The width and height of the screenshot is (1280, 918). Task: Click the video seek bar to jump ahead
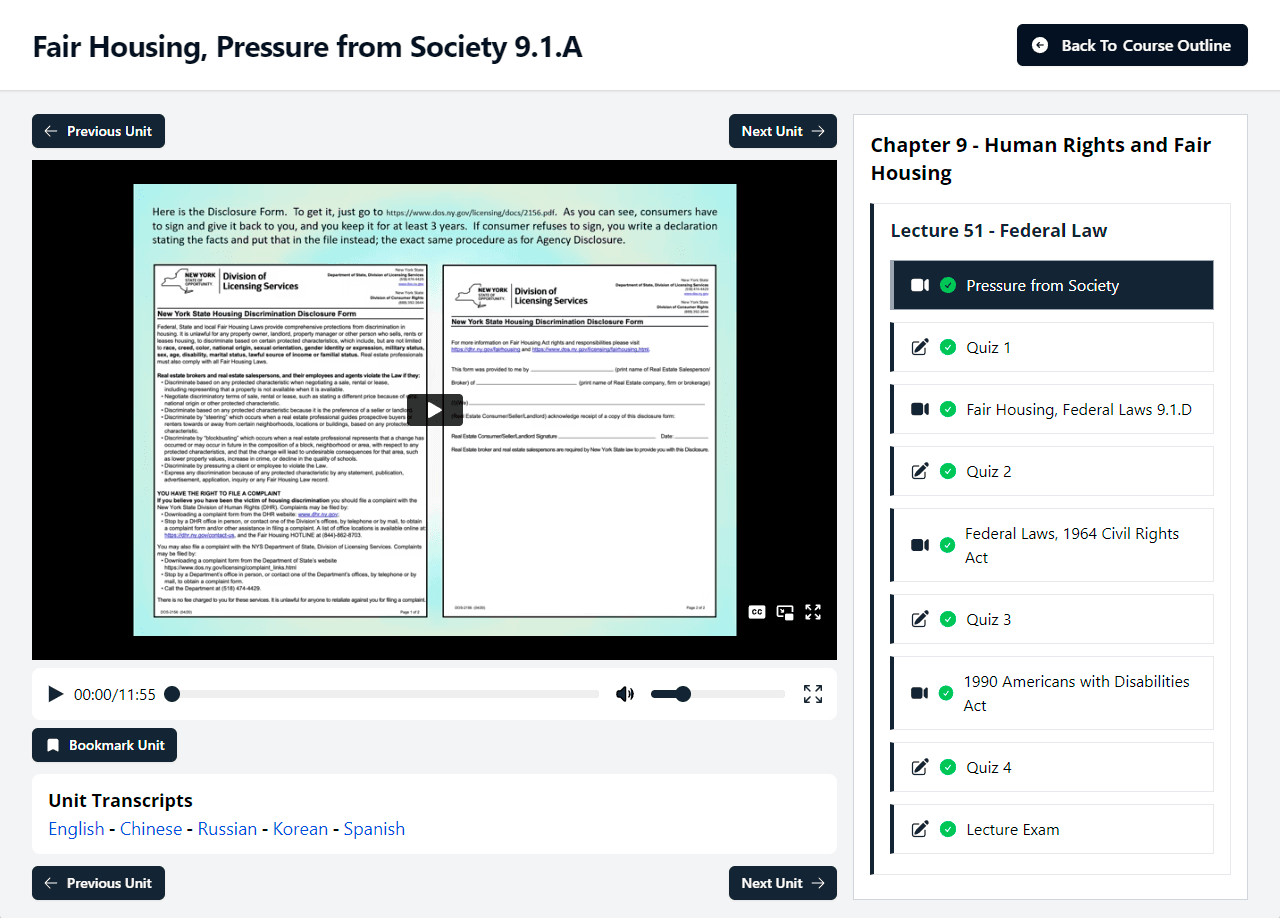pyautogui.click(x=400, y=693)
